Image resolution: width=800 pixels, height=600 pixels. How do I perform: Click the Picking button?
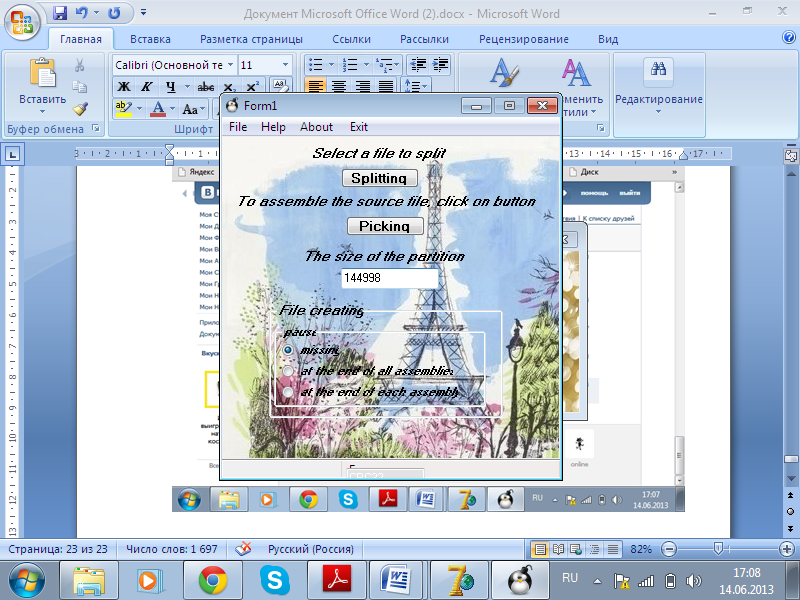tap(385, 226)
